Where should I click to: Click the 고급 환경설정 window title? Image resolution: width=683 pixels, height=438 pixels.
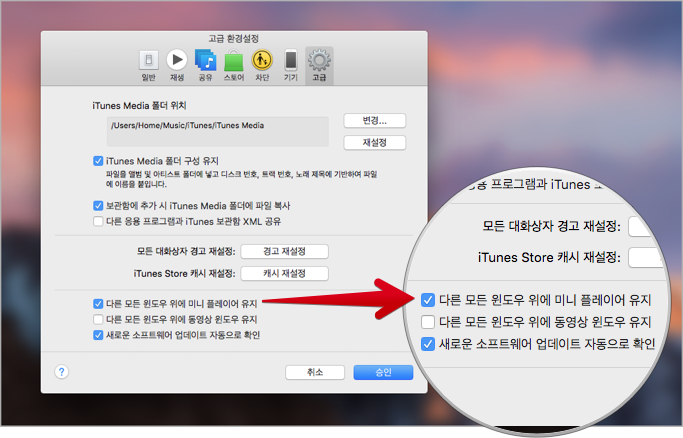[x=233, y=39]
